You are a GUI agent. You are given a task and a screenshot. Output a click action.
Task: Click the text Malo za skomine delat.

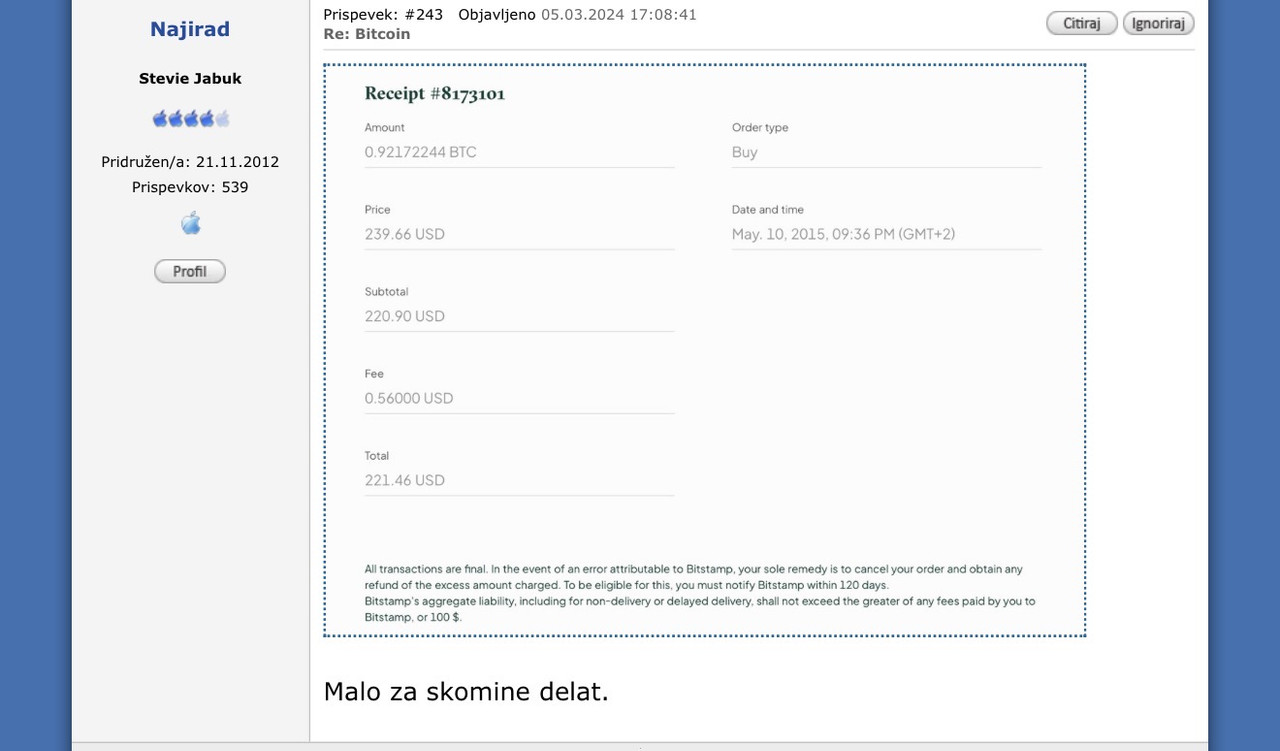466,691
